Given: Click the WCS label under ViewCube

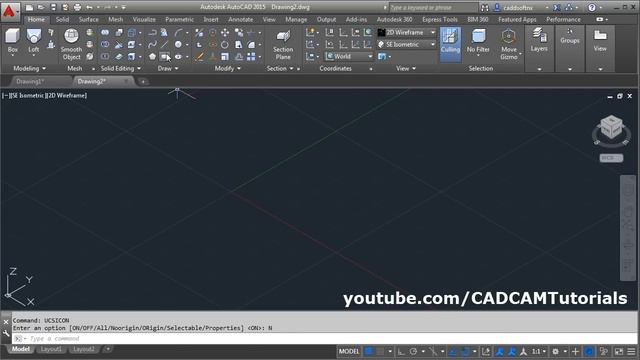Looking at the screenshot, I should (x=611, y=158).
